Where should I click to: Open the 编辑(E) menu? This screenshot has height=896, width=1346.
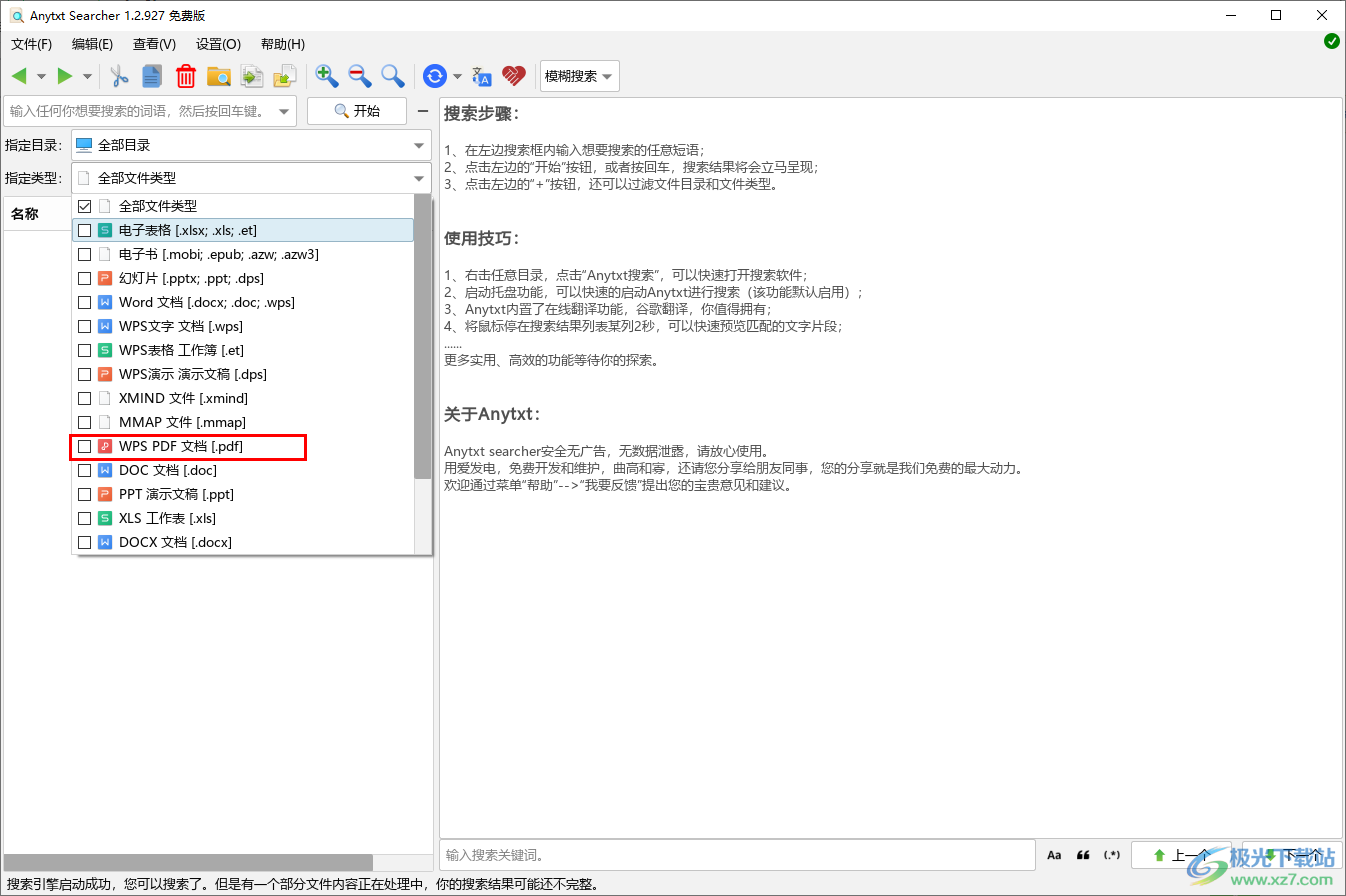point(93,44)
